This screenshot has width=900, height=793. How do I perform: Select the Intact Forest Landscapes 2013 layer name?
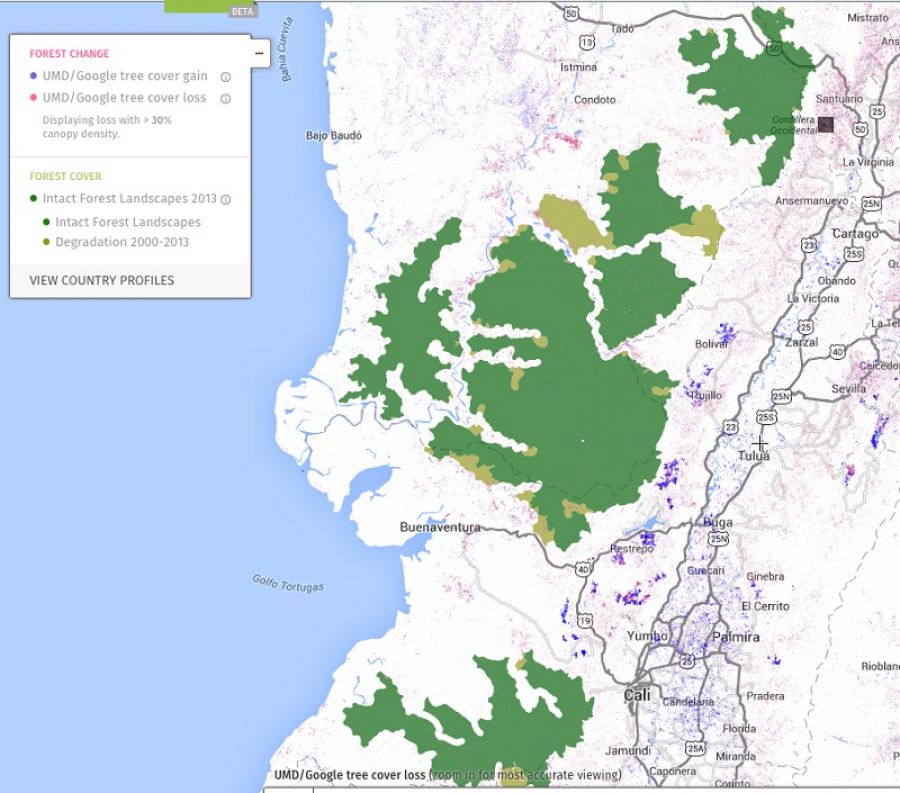[129, 199]
